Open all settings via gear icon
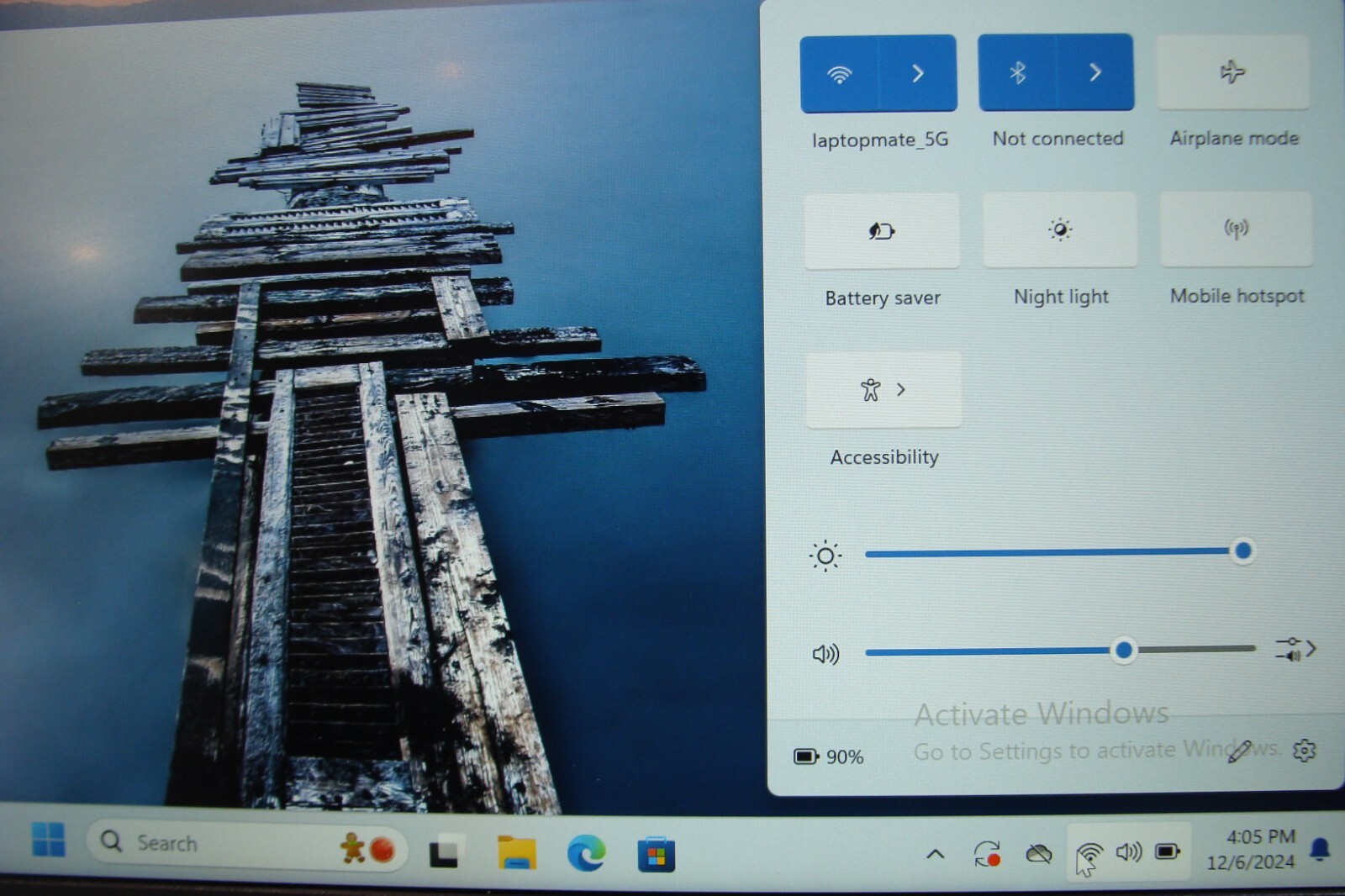1345x896 pixels. (x=1304, y=750)
